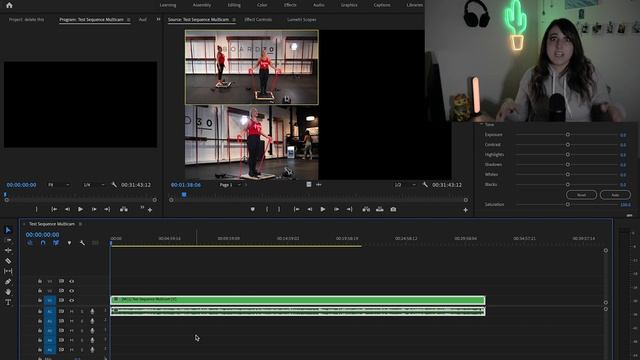
Task: Toggle A1 track targeting
Action: (50, 311)
